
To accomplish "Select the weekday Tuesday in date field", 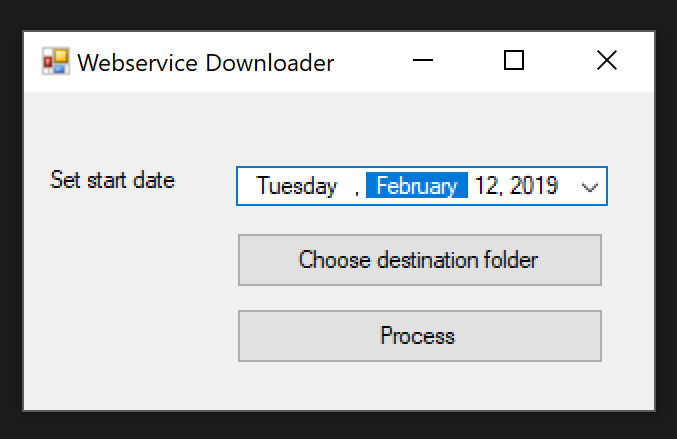I will point(296,186).
